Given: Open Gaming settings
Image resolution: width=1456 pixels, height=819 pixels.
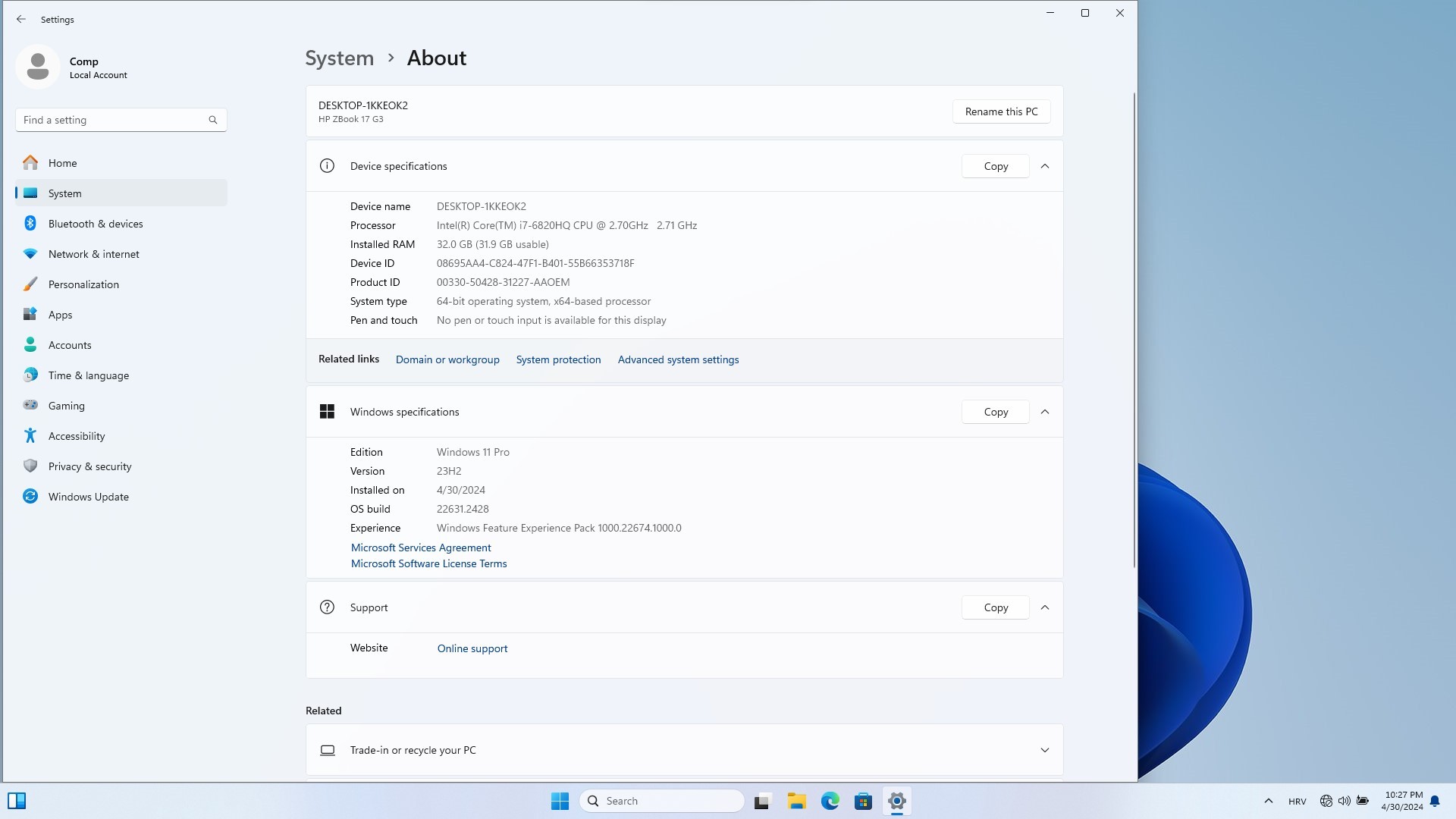Looking at the screenshot, I should click(121, 406).
